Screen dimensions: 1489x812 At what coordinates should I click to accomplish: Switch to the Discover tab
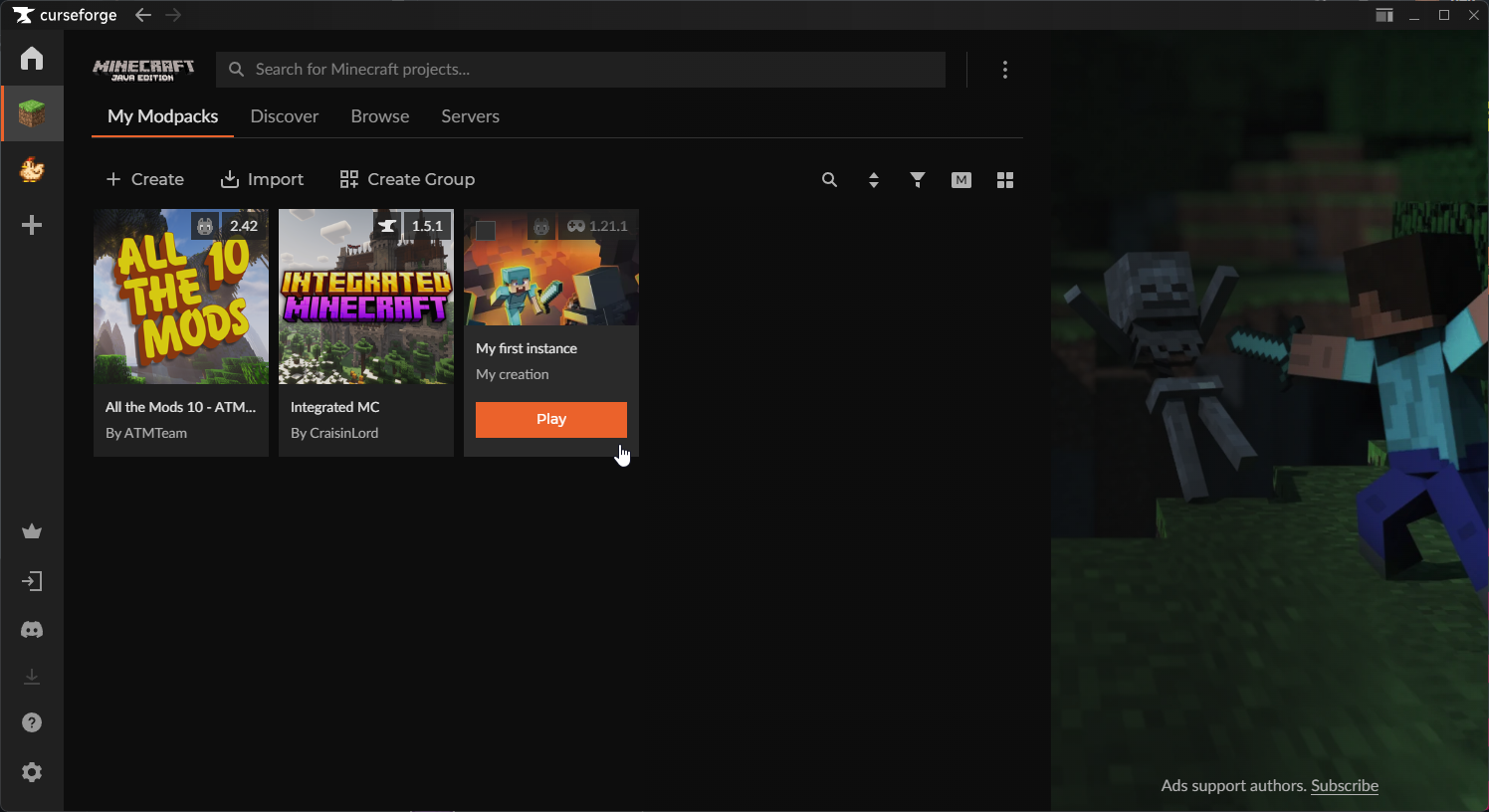point(285,116)
